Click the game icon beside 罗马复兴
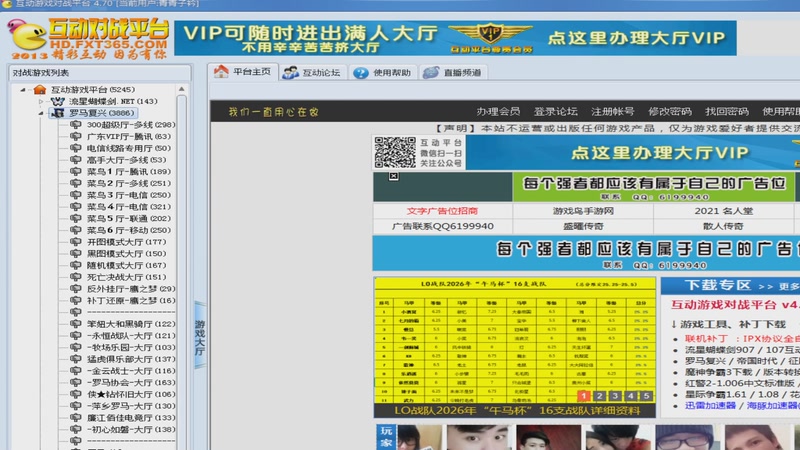Image resolution: width=800 pixels, height=450 pixels. 58,113
